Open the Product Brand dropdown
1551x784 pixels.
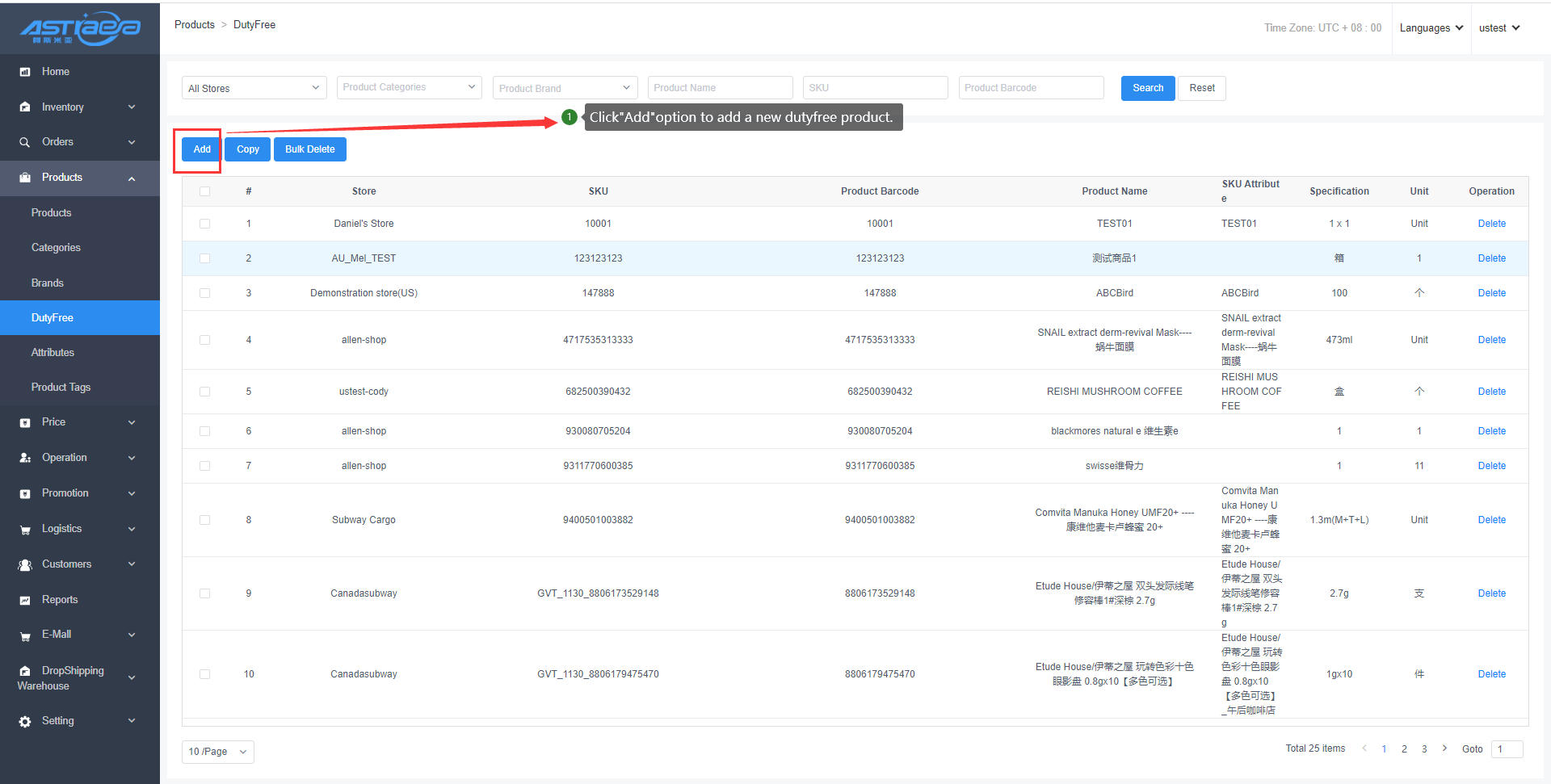tap(565, 88)
